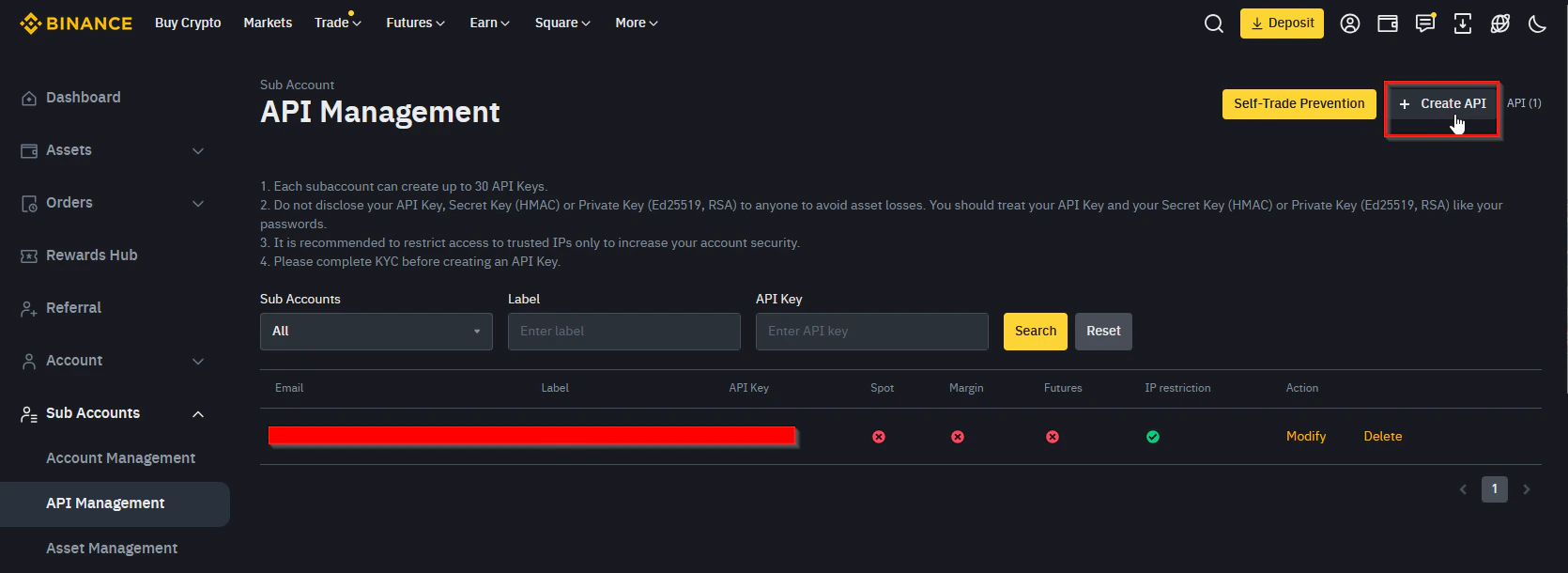Image resolution: width=1568 pixels, height=573 pixels.
Task: Focus the Enter API key field
Action: [x=872, y=332]
